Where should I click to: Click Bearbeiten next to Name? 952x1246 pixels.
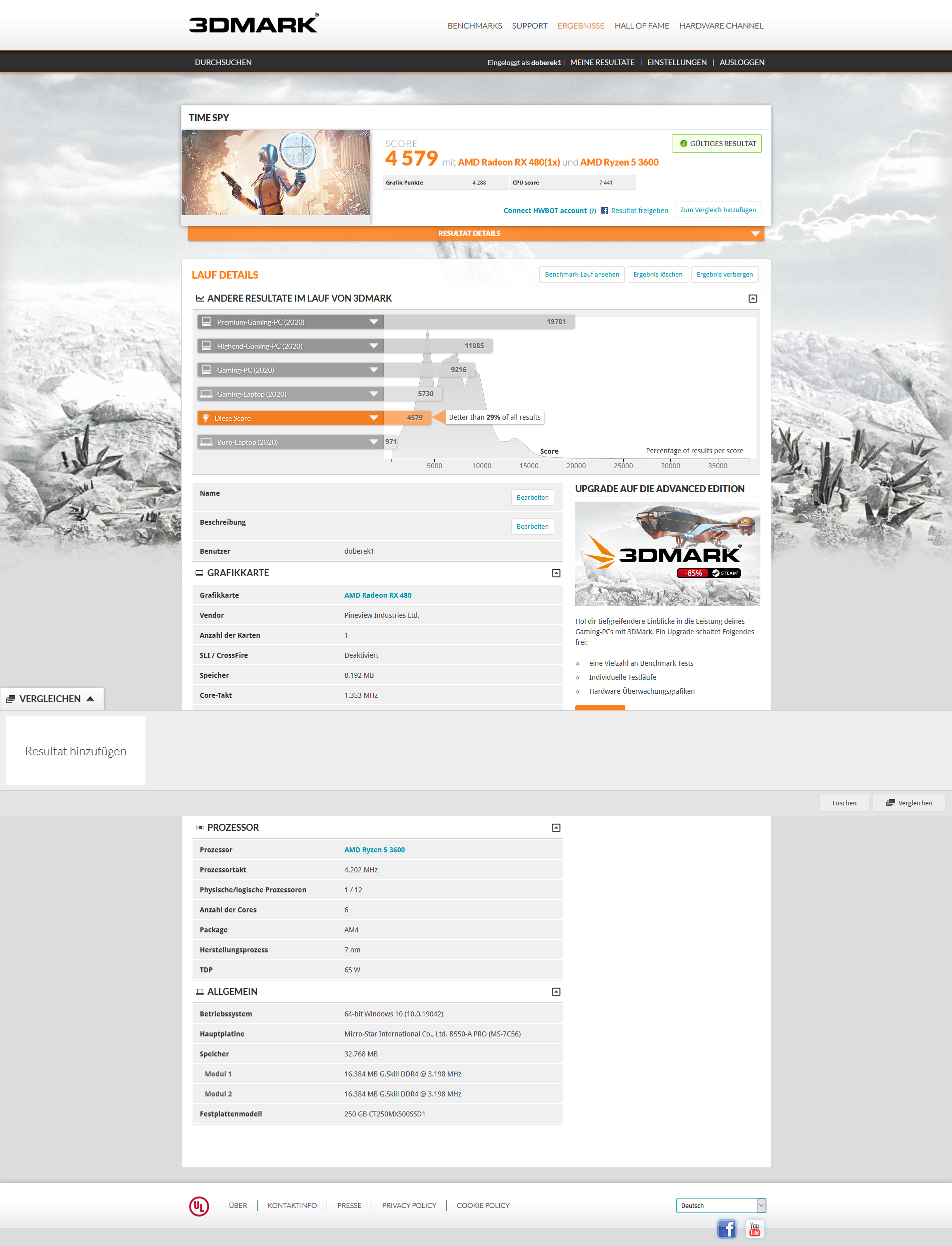pyautogui.click(x=533, y=498)
